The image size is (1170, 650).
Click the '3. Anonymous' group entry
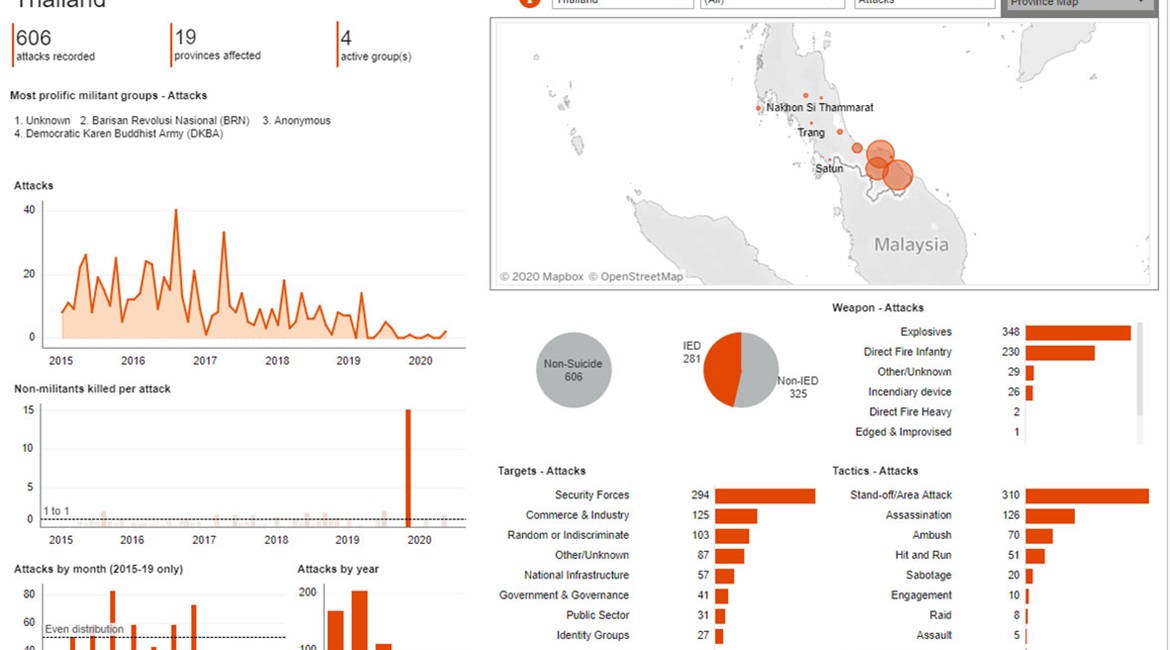click(x=296, y=120)
